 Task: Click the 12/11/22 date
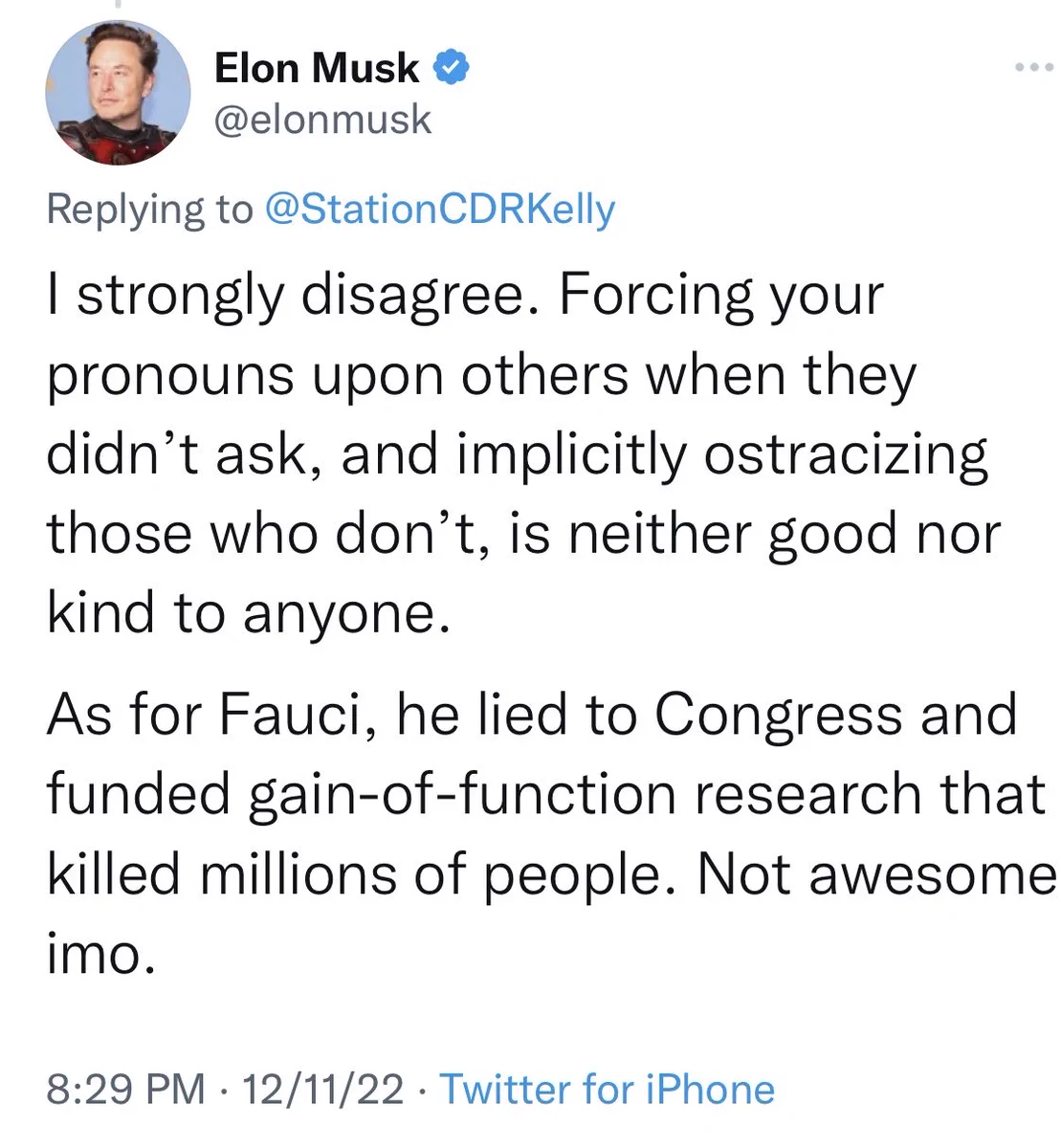[x=323, y=1090]
